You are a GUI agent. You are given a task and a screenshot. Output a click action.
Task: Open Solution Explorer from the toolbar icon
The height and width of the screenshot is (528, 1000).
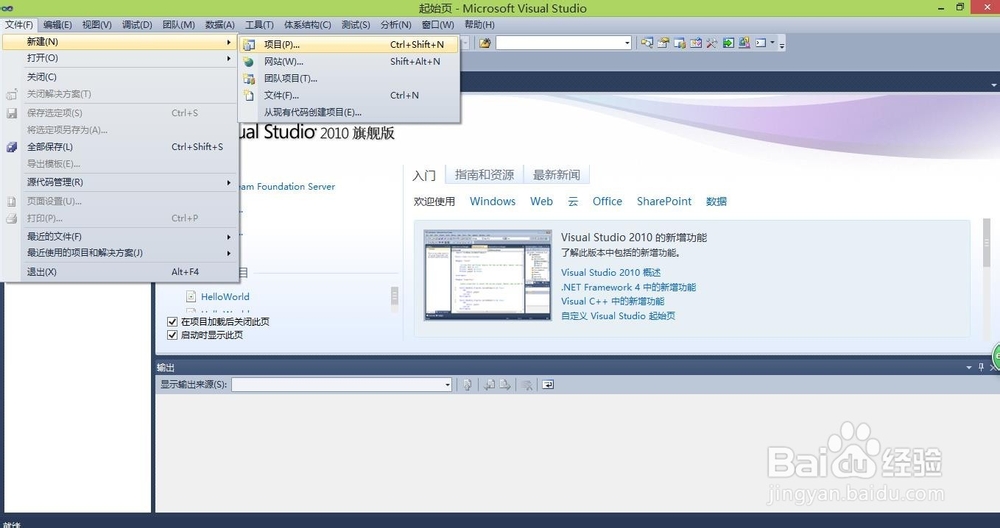click(x=647, y=43)
